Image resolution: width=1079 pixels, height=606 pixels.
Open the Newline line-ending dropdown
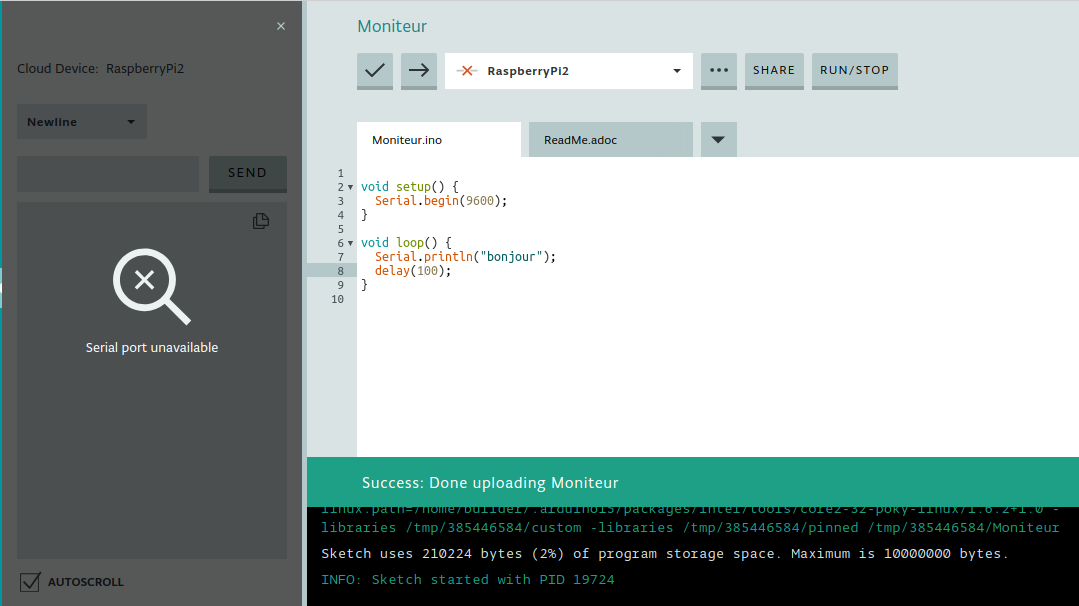[80, 121]
